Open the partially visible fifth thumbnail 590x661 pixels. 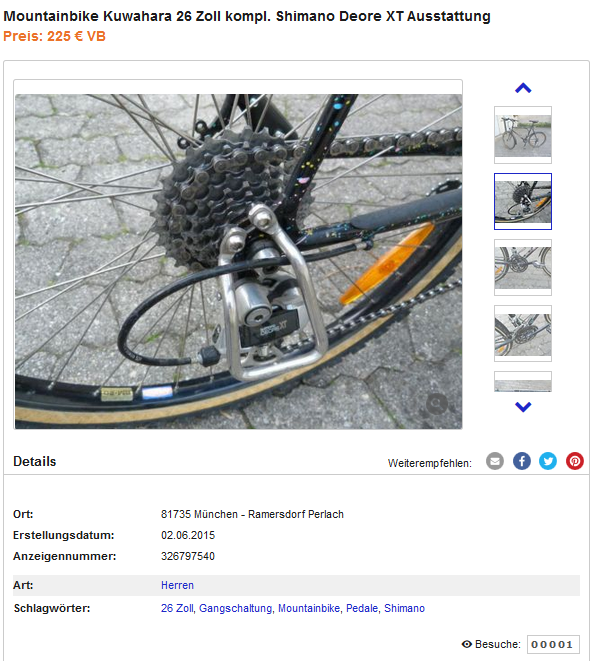pyautogui.click(x=523, y=382)
